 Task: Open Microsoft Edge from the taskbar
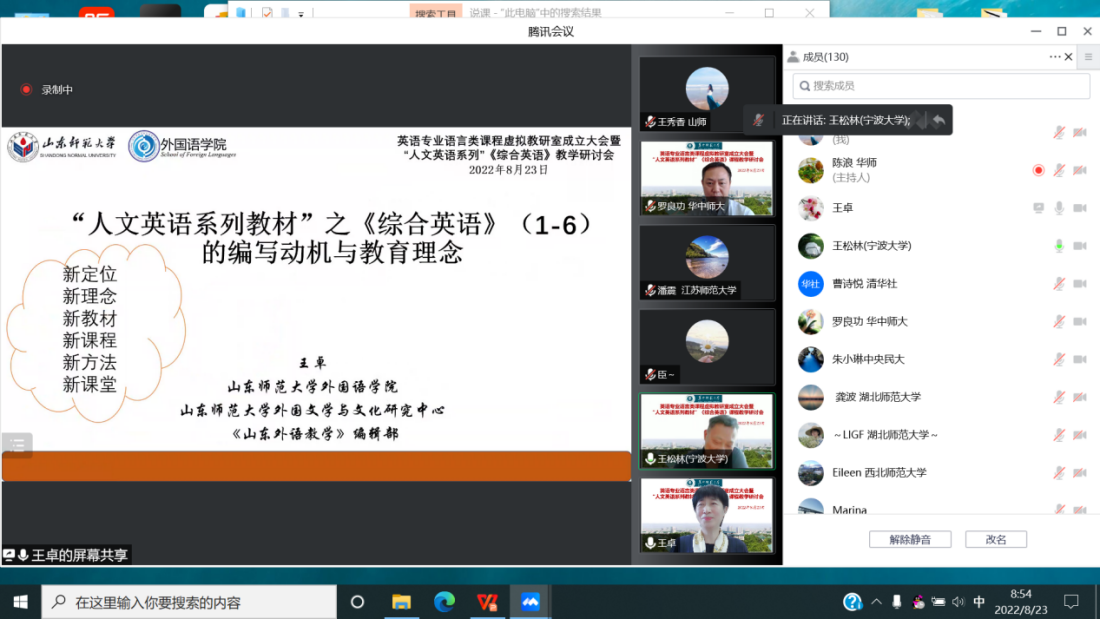[x=444, y=602]
